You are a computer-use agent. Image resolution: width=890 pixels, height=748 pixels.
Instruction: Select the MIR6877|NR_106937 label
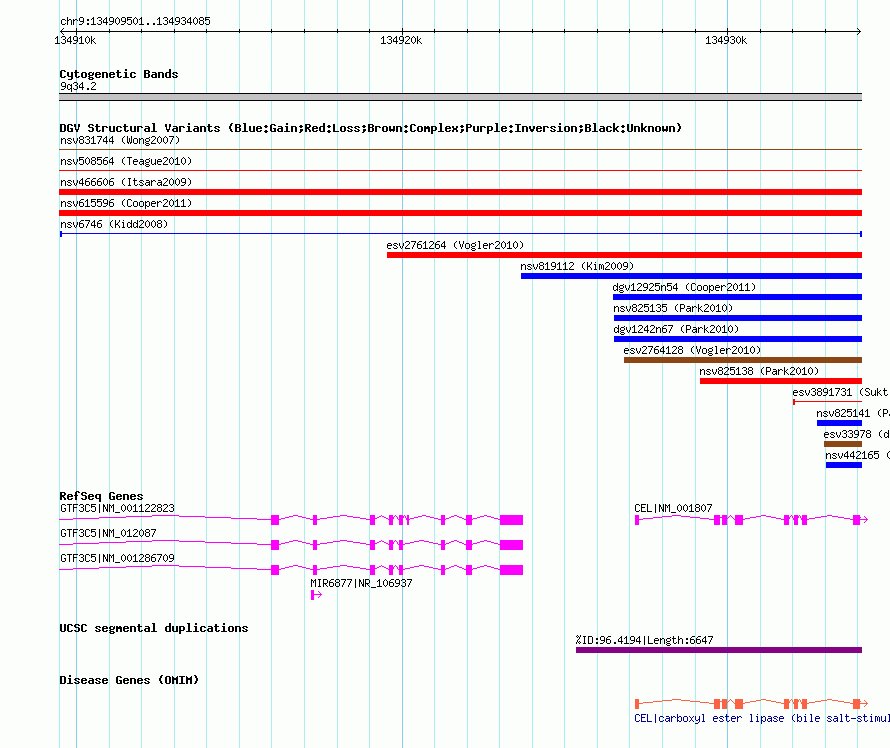361,583
